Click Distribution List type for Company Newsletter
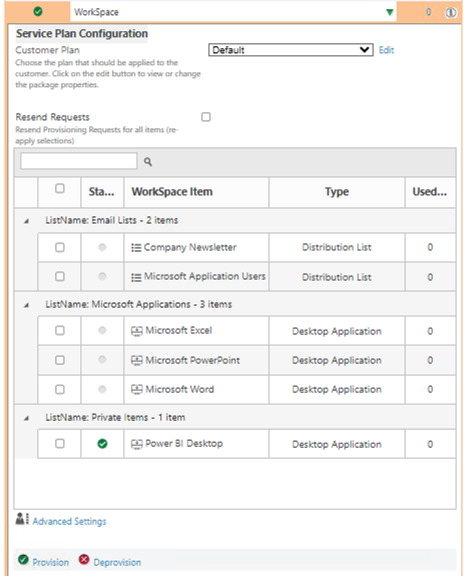The height and width of the screenshot is (576, 466). tap(337, 247)
